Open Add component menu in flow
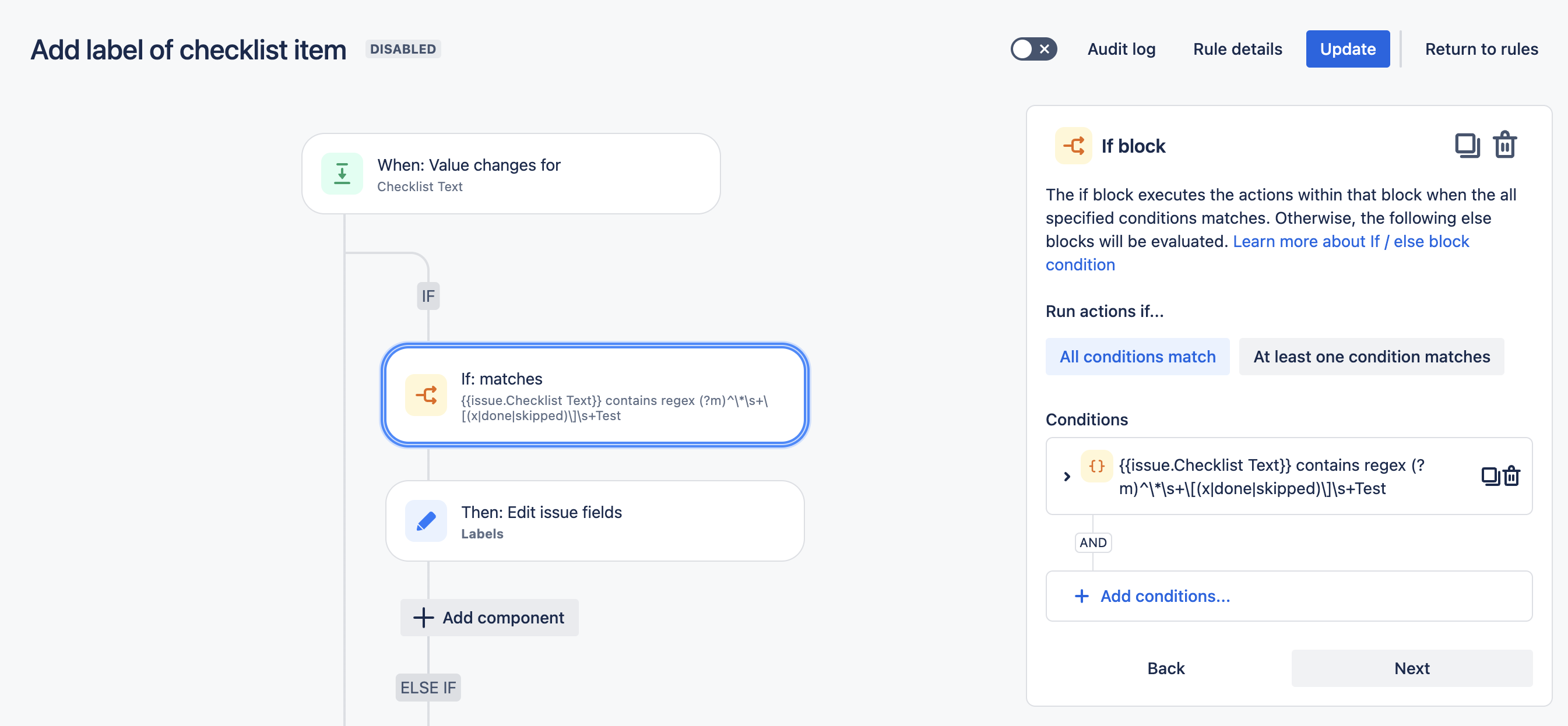The height and width of the screenshot is (726, 1568). [x=489, y=618]
